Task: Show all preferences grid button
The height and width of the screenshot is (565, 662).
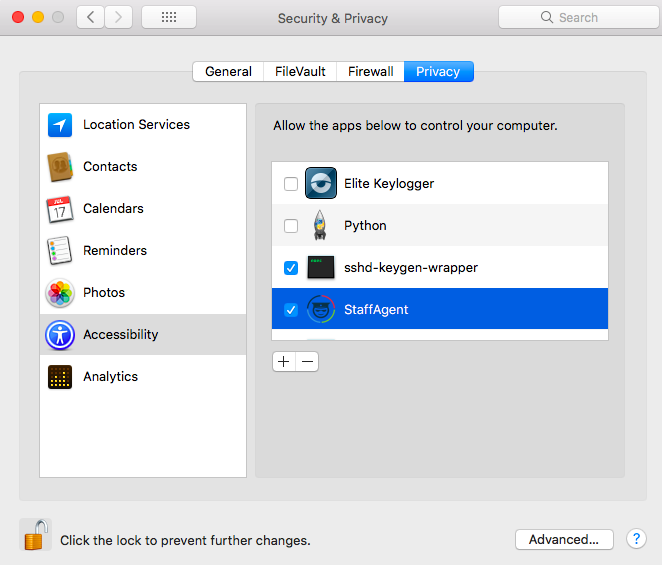Action: click(169, 17)
